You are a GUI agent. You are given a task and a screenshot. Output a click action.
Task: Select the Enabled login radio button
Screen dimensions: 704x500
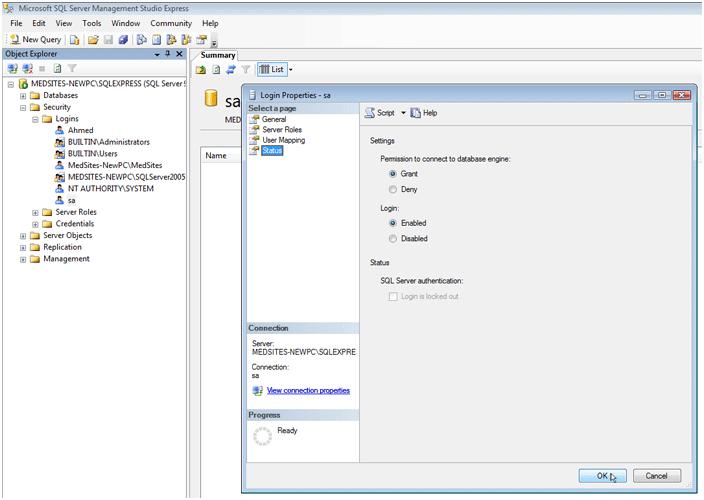(x=393, y=223)
